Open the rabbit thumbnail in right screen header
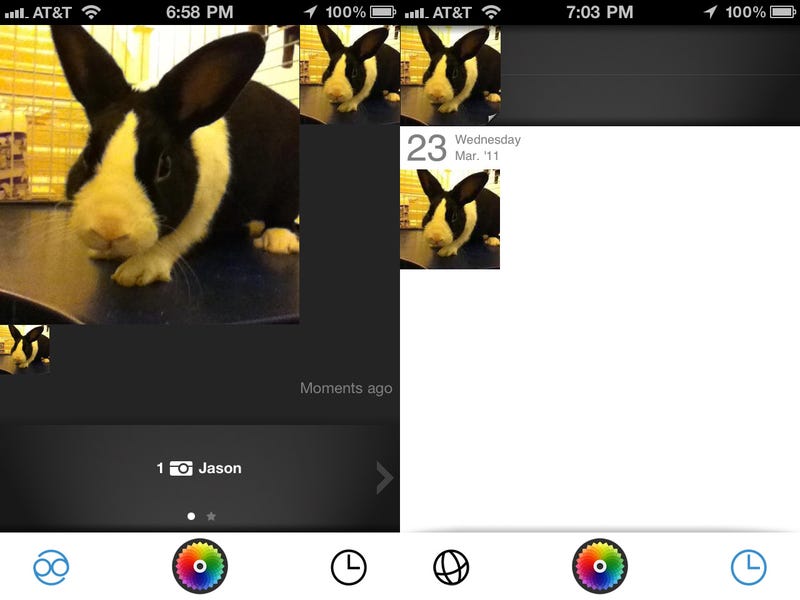 pyautogui.click(x=450, y=75)
